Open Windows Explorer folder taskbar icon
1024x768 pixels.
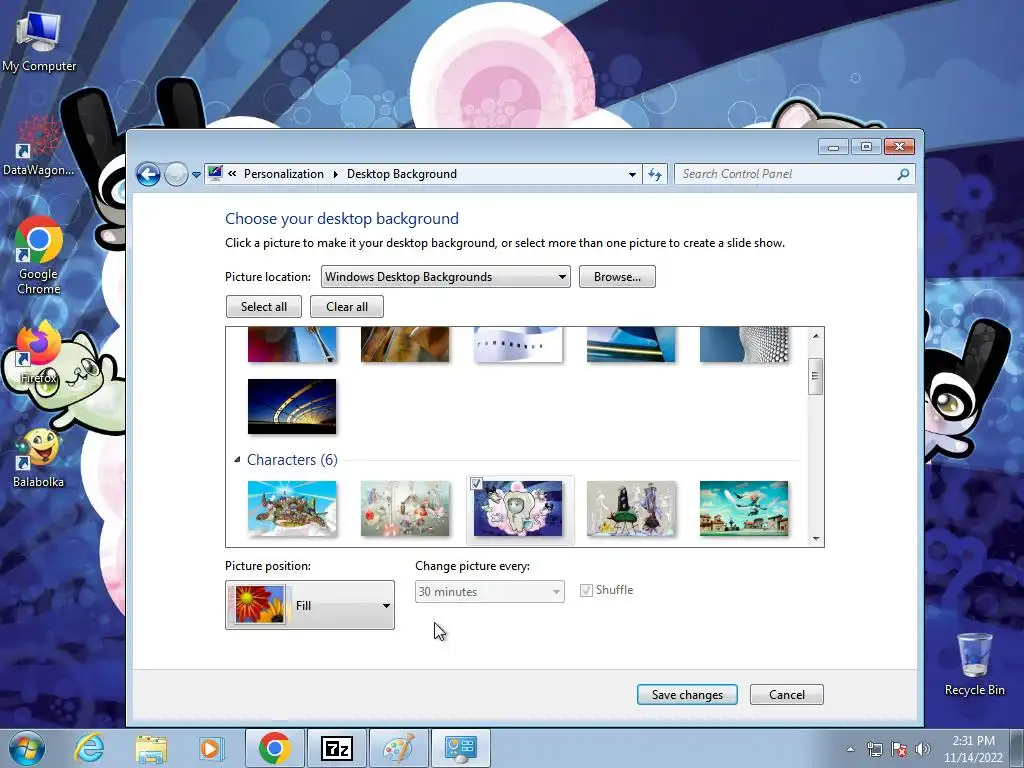tap(151, 748)
